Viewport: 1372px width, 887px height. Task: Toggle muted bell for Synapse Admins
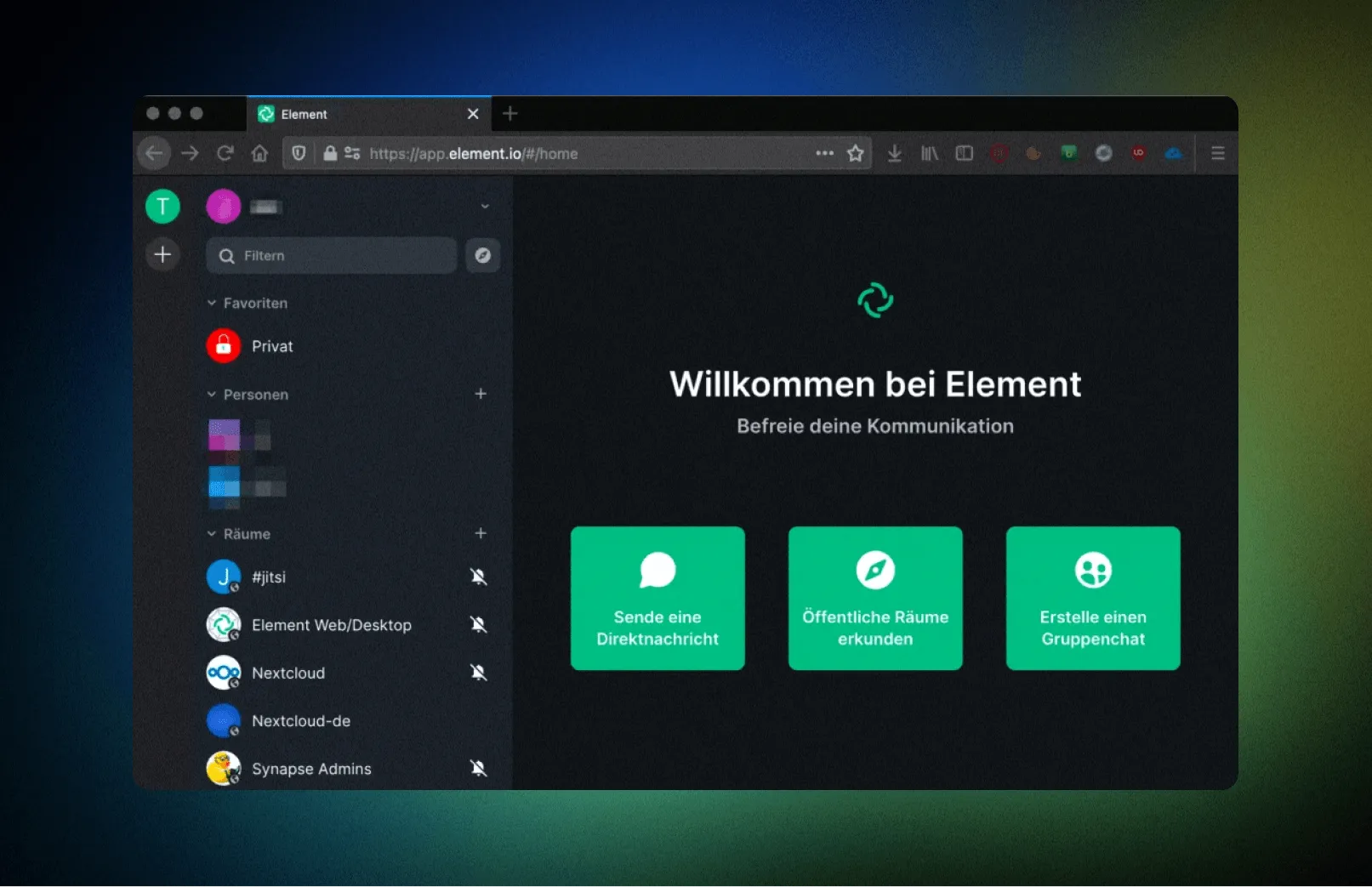point(479,769)
